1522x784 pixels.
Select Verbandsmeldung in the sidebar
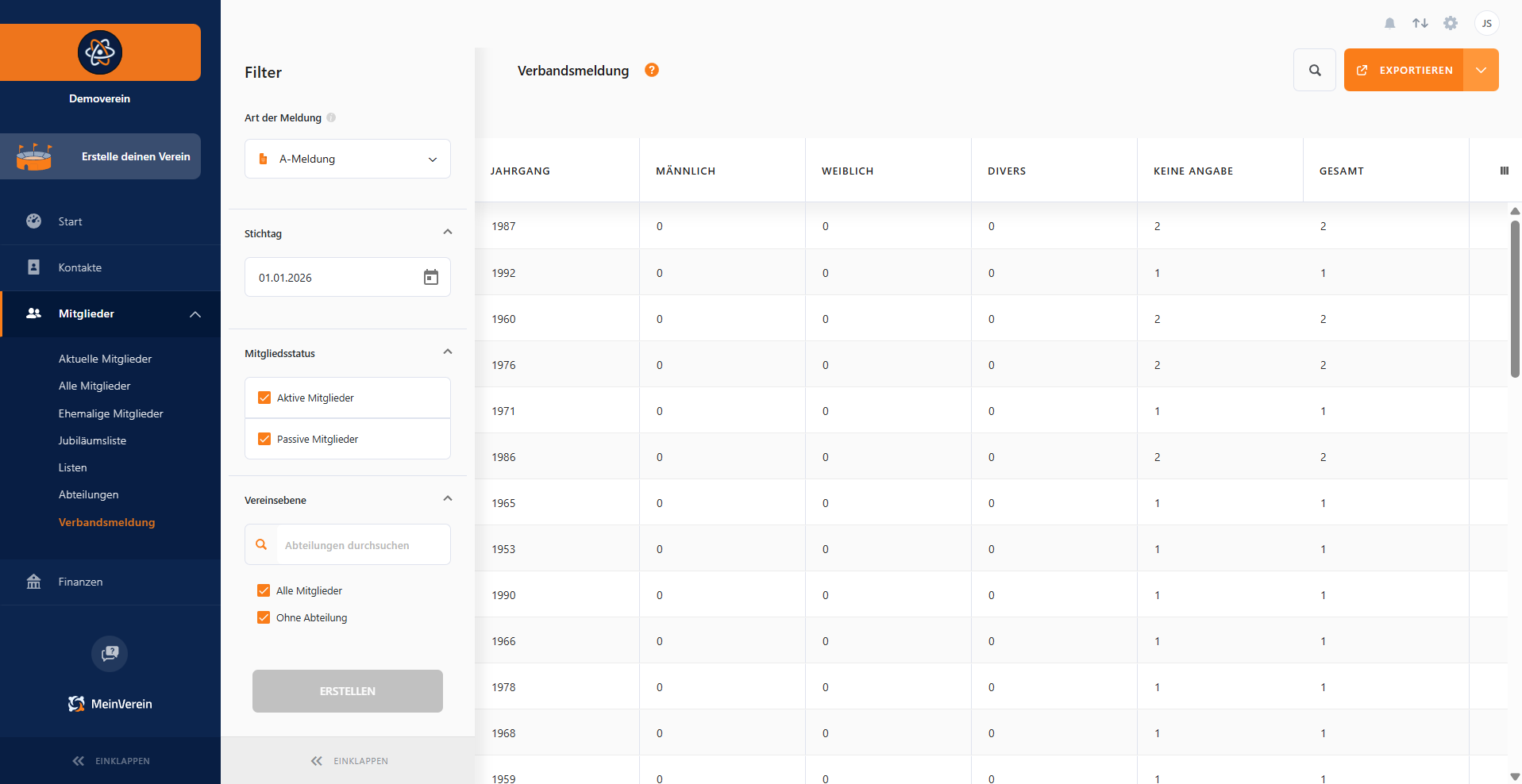click(106, 522)
